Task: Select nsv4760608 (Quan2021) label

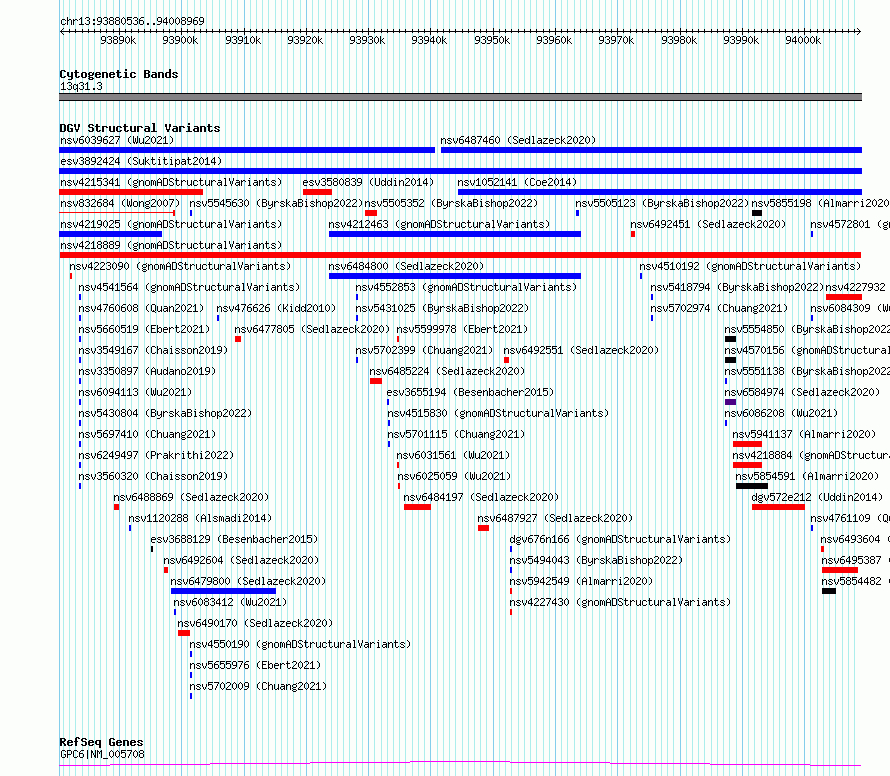Action: (141, 308)
